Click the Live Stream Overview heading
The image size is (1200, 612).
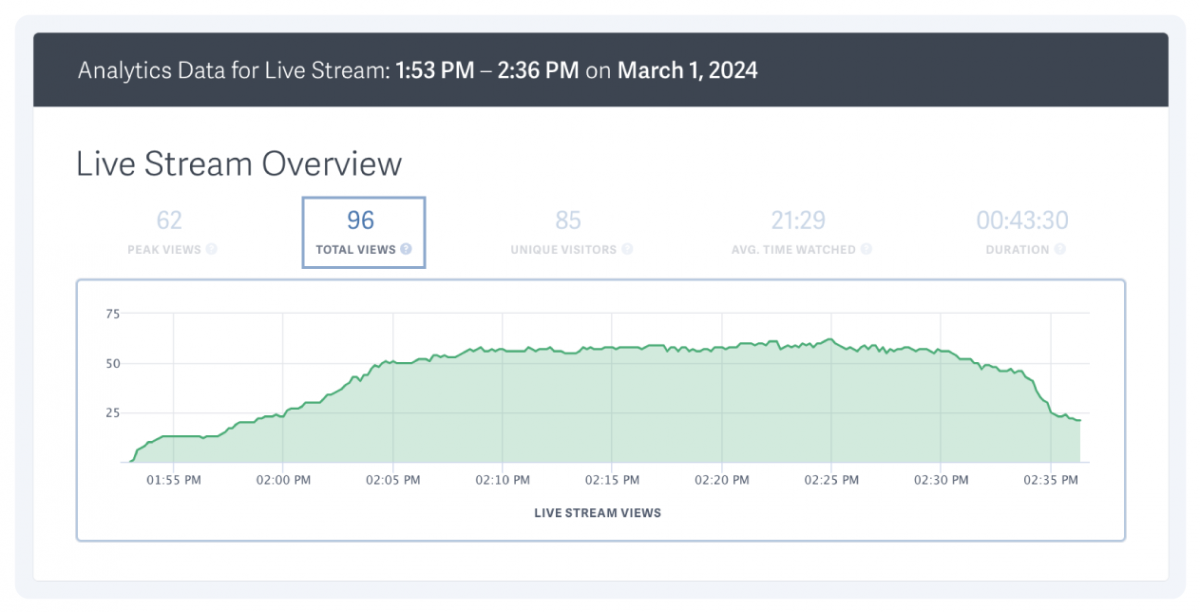(x=238, y=163)
